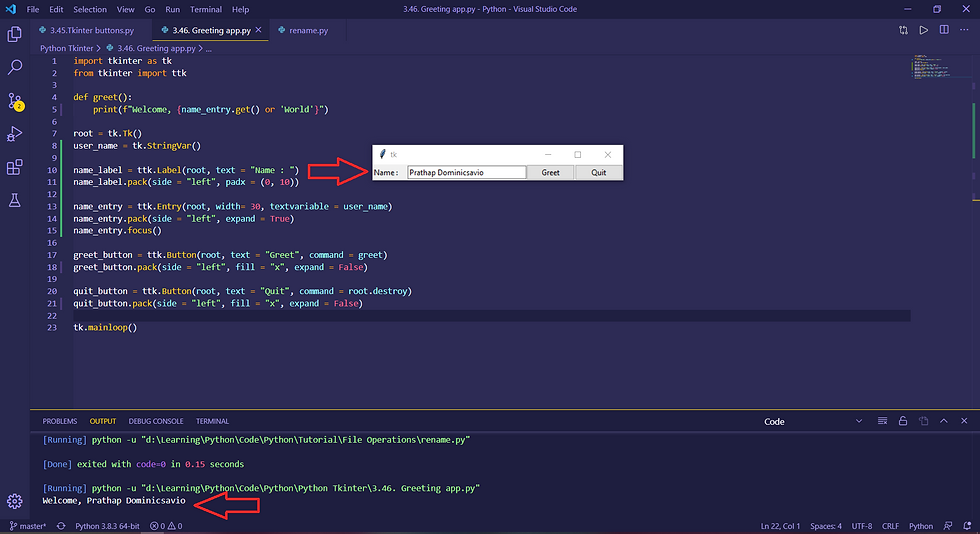
Task: Switch to the 3.45.Tkinter buttons.py tab
Action: (x=91, y=30)
